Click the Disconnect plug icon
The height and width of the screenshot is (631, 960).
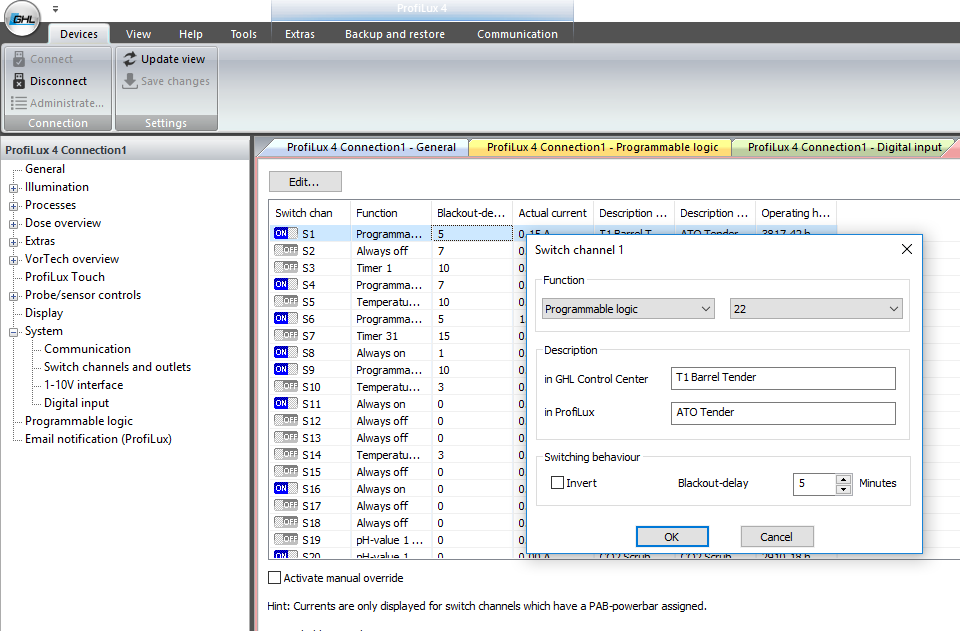point(19,81)
